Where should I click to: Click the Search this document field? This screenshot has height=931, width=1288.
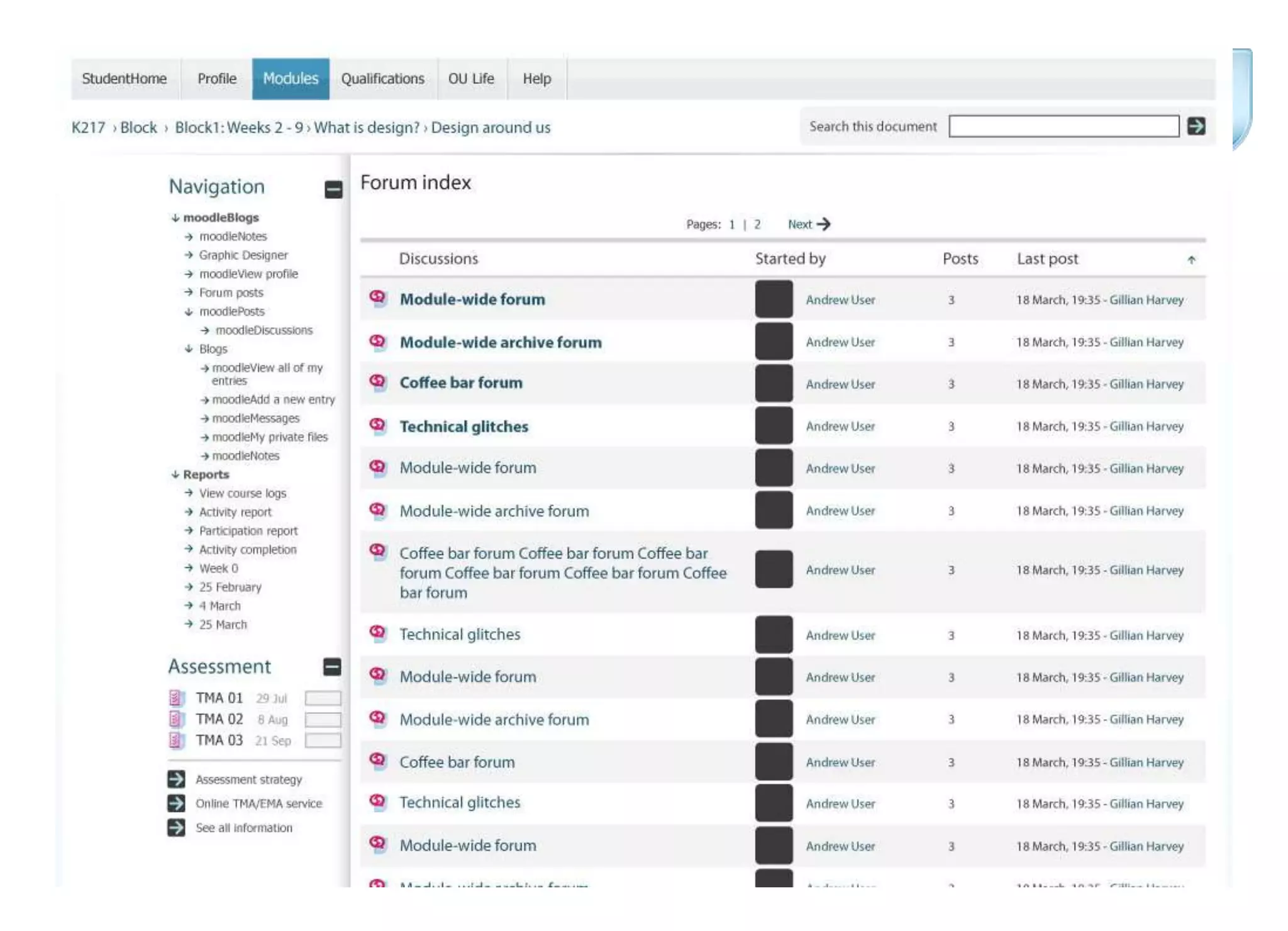coord(1063,126)
